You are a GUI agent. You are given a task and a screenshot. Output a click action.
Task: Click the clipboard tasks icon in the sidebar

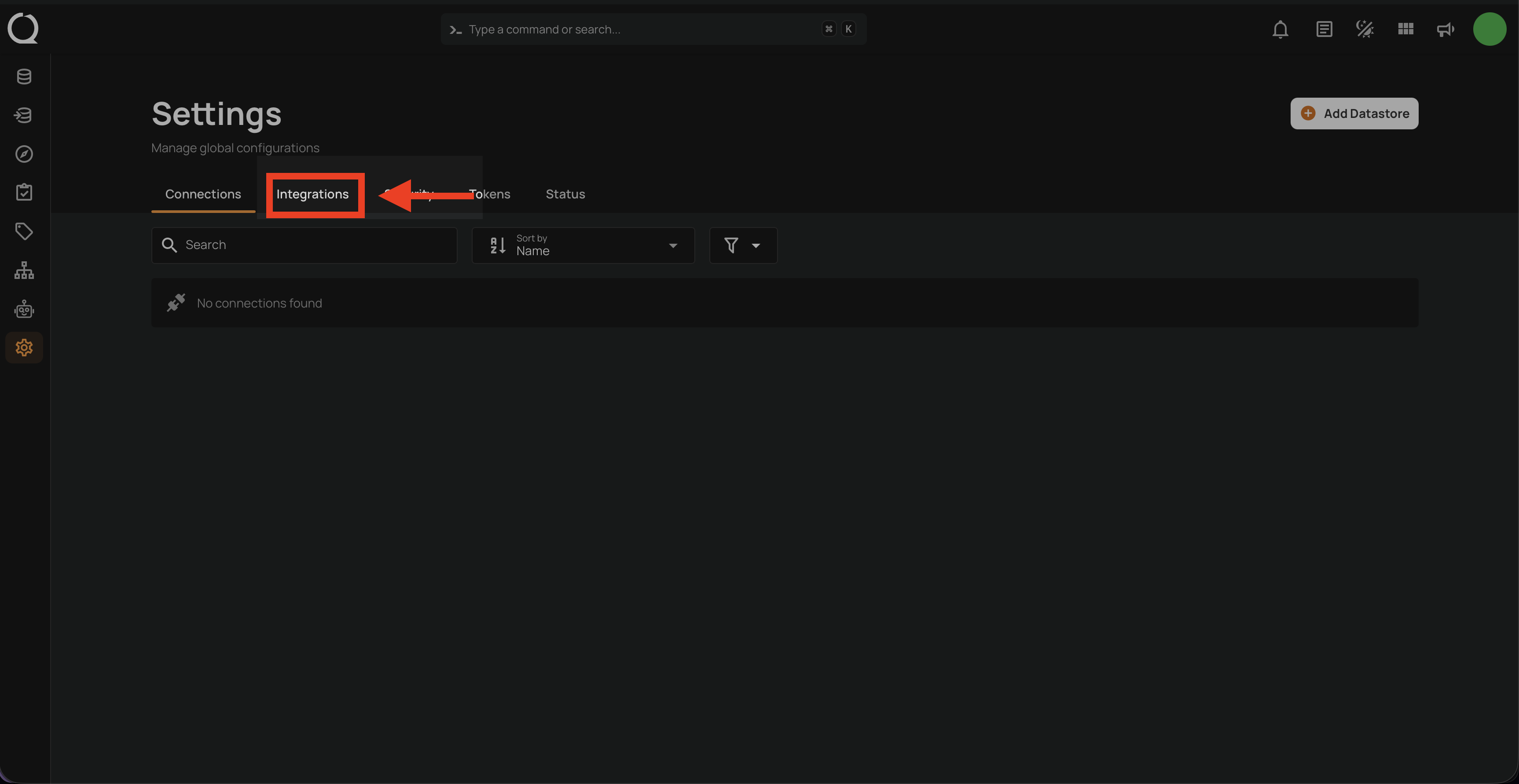coord(24,191)
